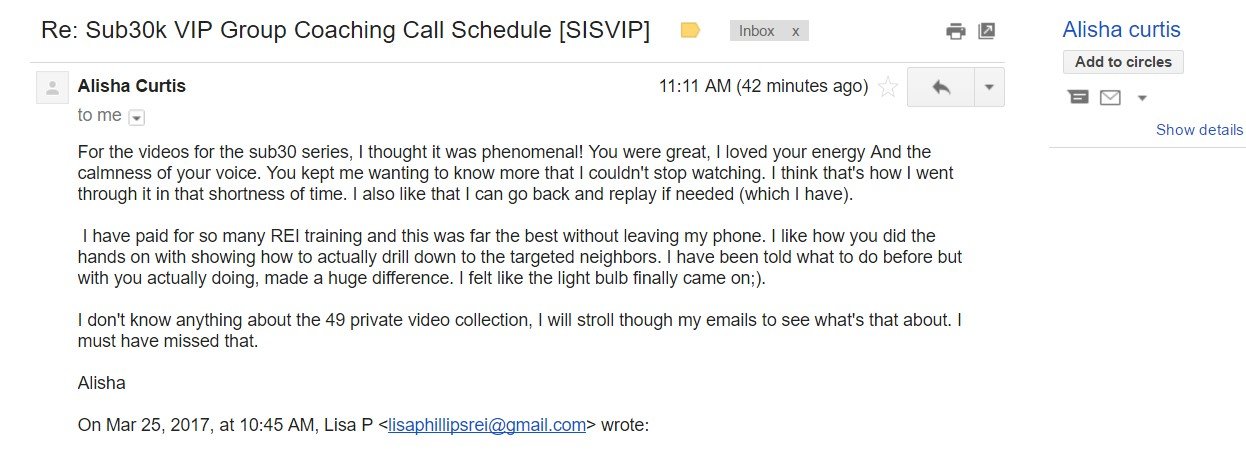Open the More options dropdown beside reply
The height and width of the screenshot is (460, 1246).
tap(989, 87)
